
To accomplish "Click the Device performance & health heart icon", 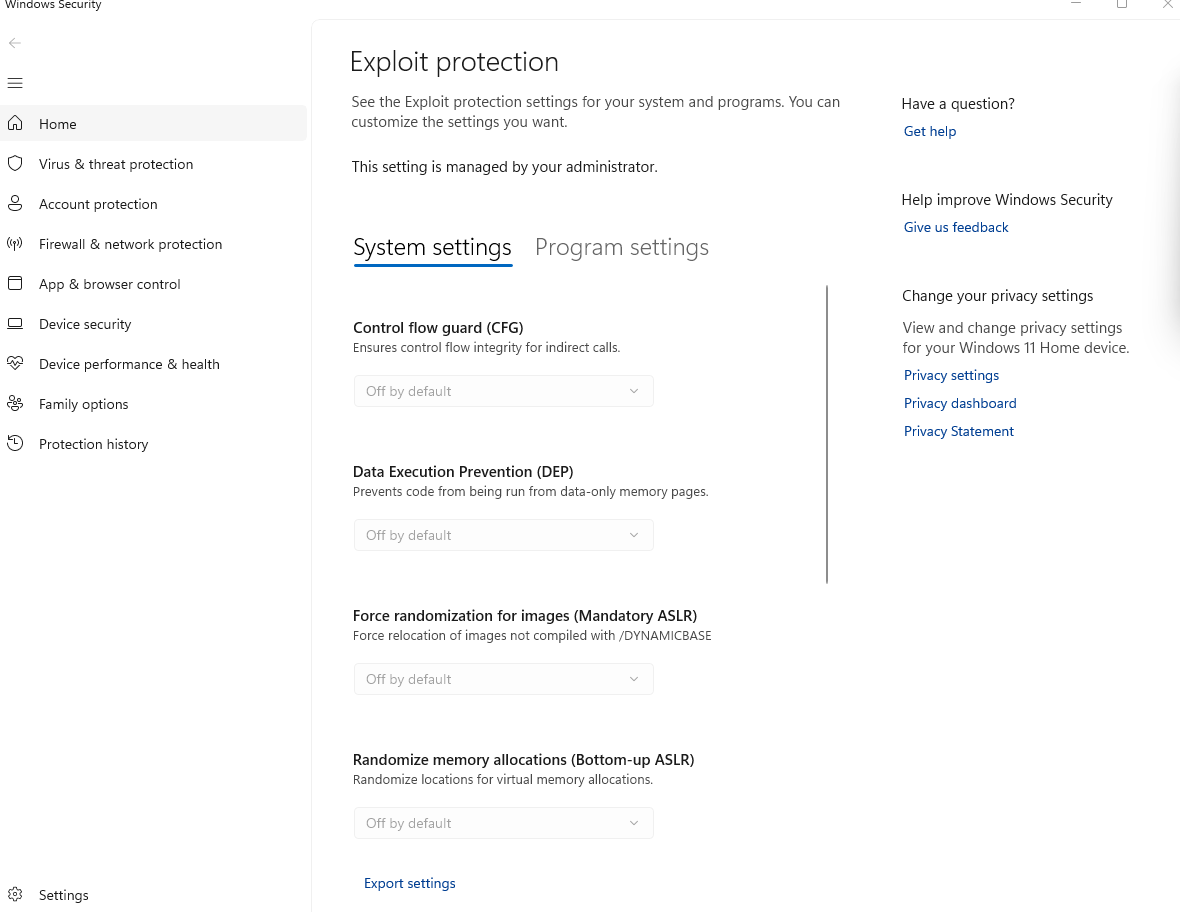I will click(15, 364).
